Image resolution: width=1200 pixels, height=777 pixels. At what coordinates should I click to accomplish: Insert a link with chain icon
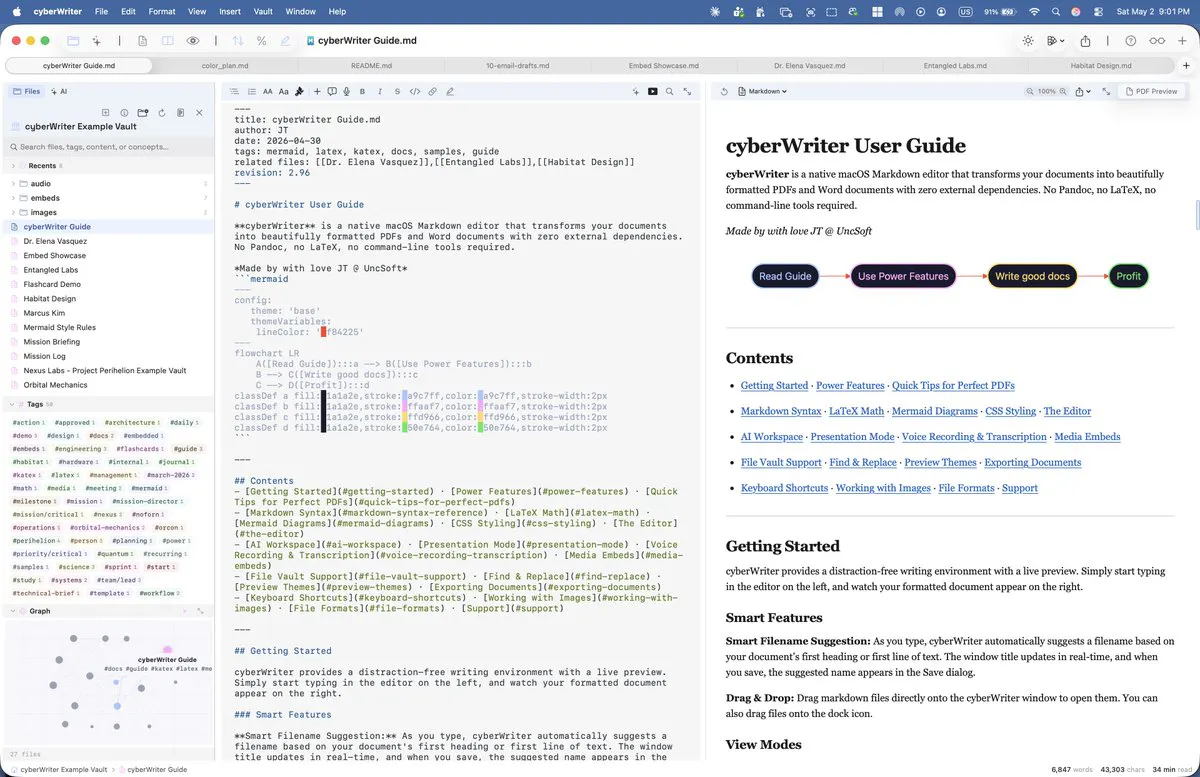click(432, 91)
